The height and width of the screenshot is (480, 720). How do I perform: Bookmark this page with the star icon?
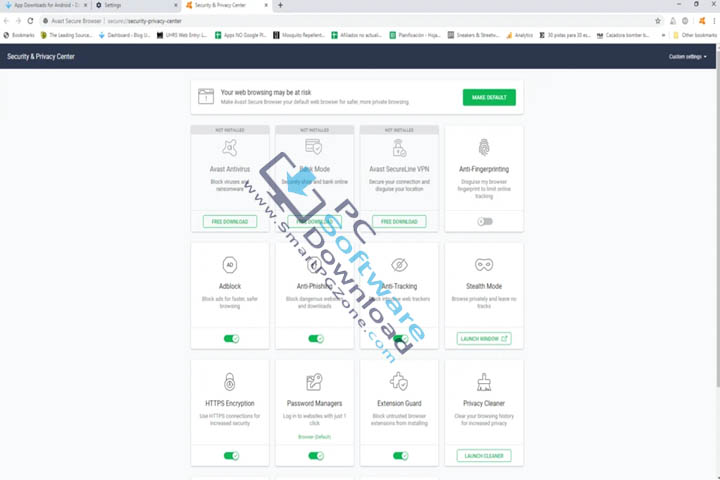point(658,21)
